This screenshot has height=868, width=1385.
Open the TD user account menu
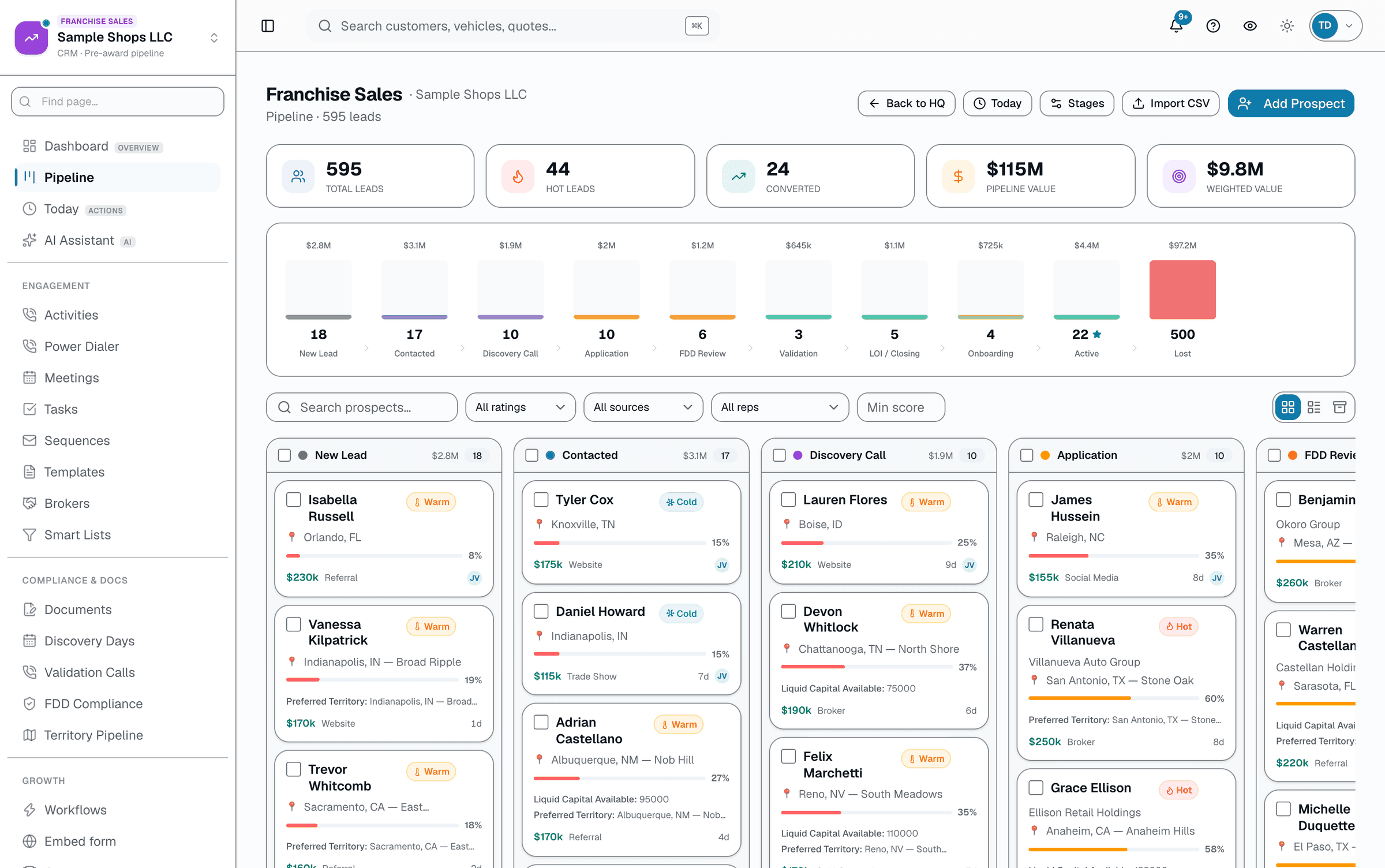click(1335, 26)
